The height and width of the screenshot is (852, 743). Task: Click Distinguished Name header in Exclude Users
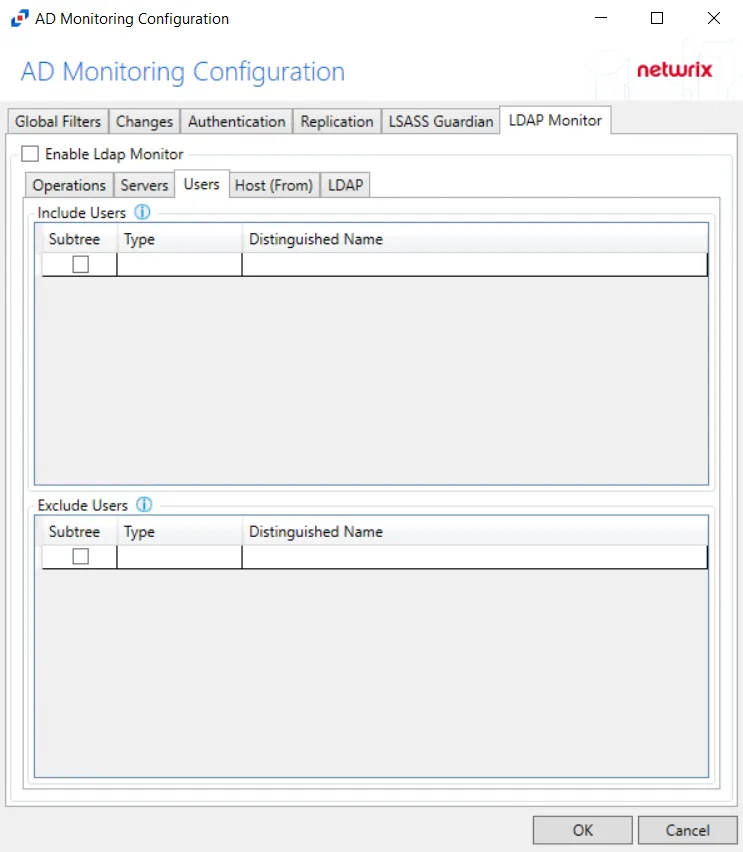click(x=474, y=531)
